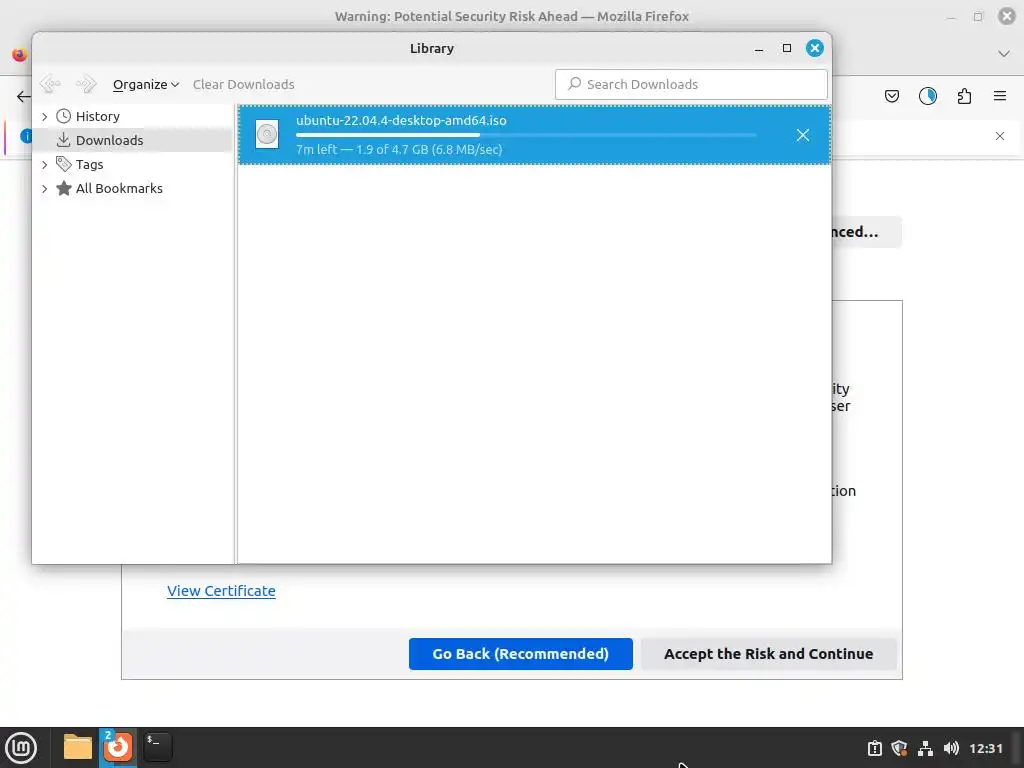The height and width of the screenshot is (768, 1024).
Task: Select Downloads in the Library sidebar
Action: (110, 140)
